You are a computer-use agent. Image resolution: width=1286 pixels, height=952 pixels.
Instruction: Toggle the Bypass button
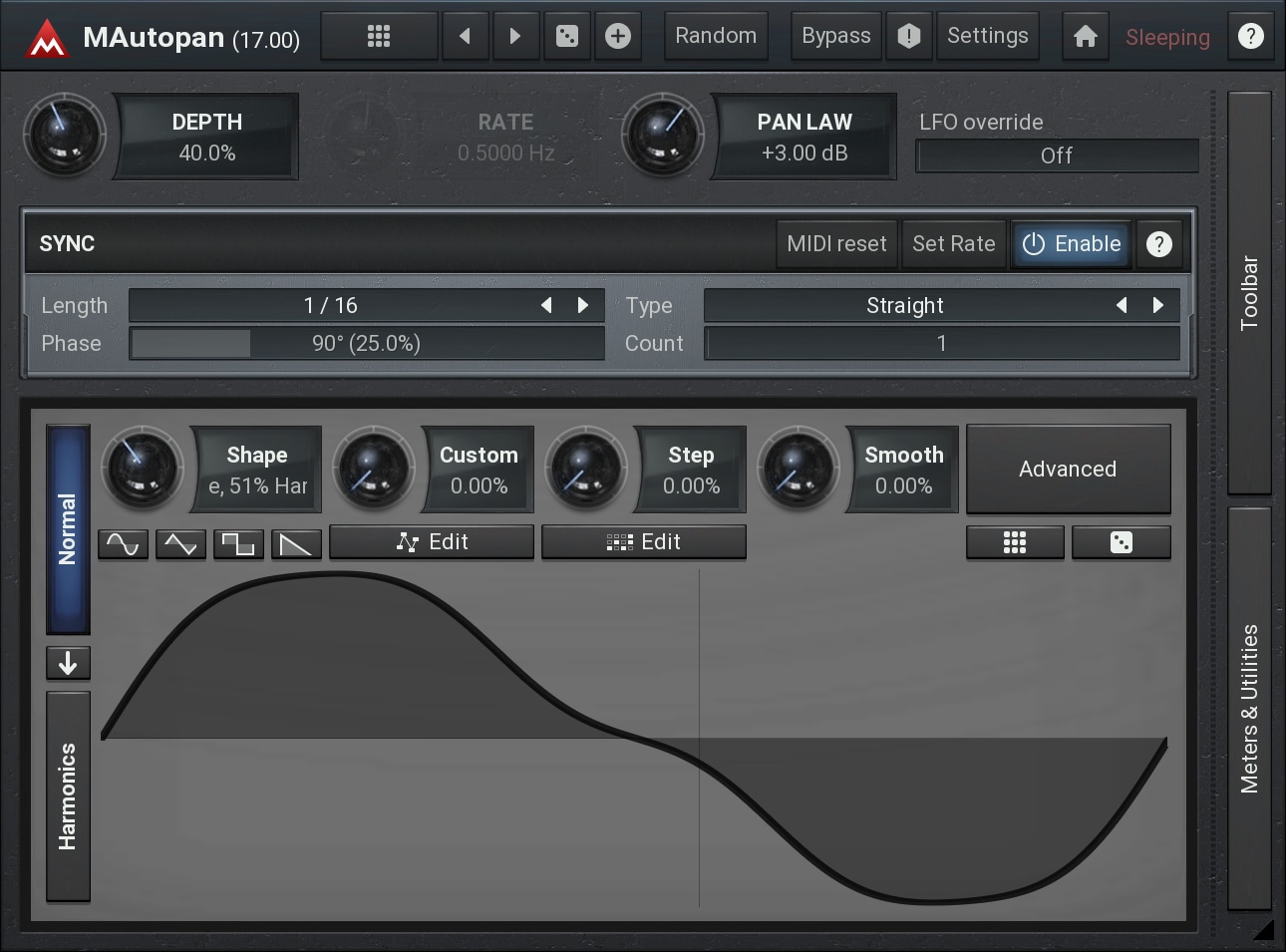[x=835, y=37]
